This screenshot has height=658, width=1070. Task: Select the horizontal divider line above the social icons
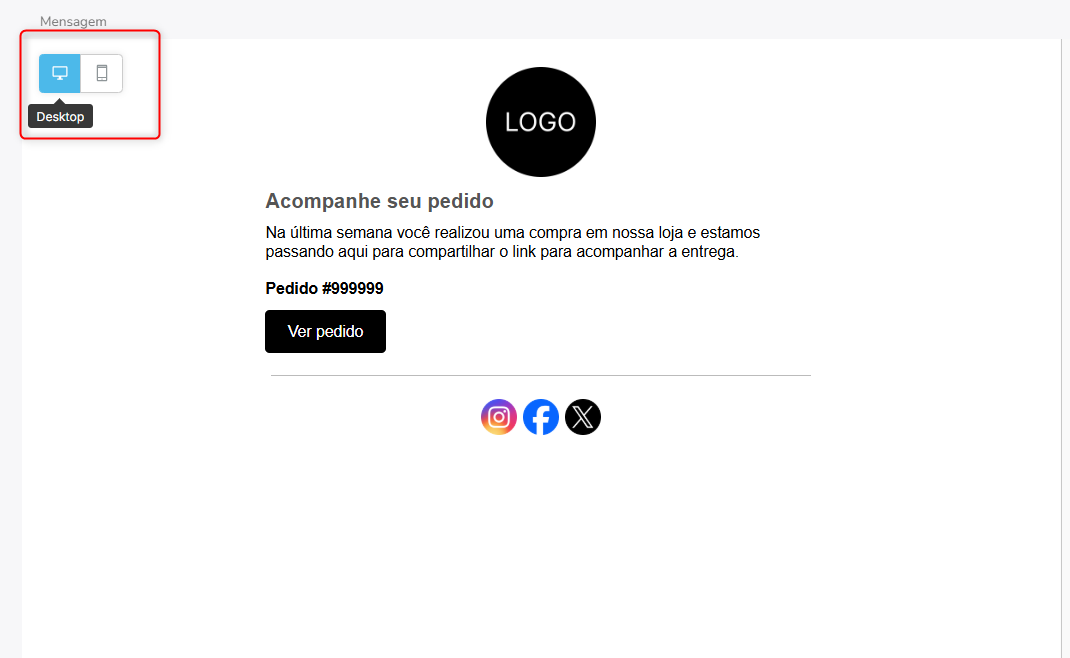pyautogui.click(x=540, y=375)
